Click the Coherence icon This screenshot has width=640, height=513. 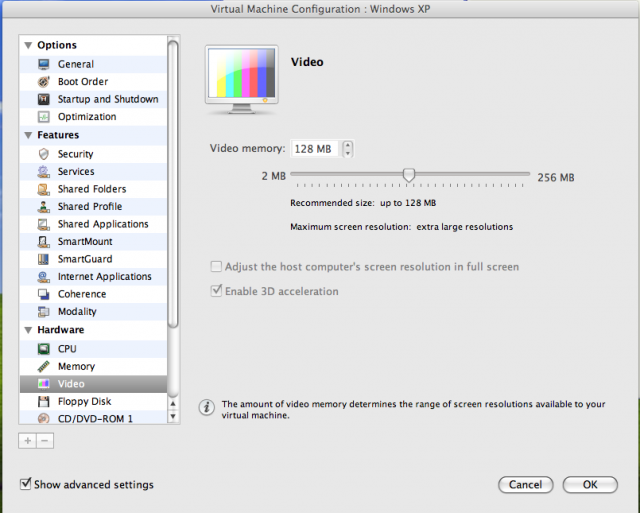point(44,294)
